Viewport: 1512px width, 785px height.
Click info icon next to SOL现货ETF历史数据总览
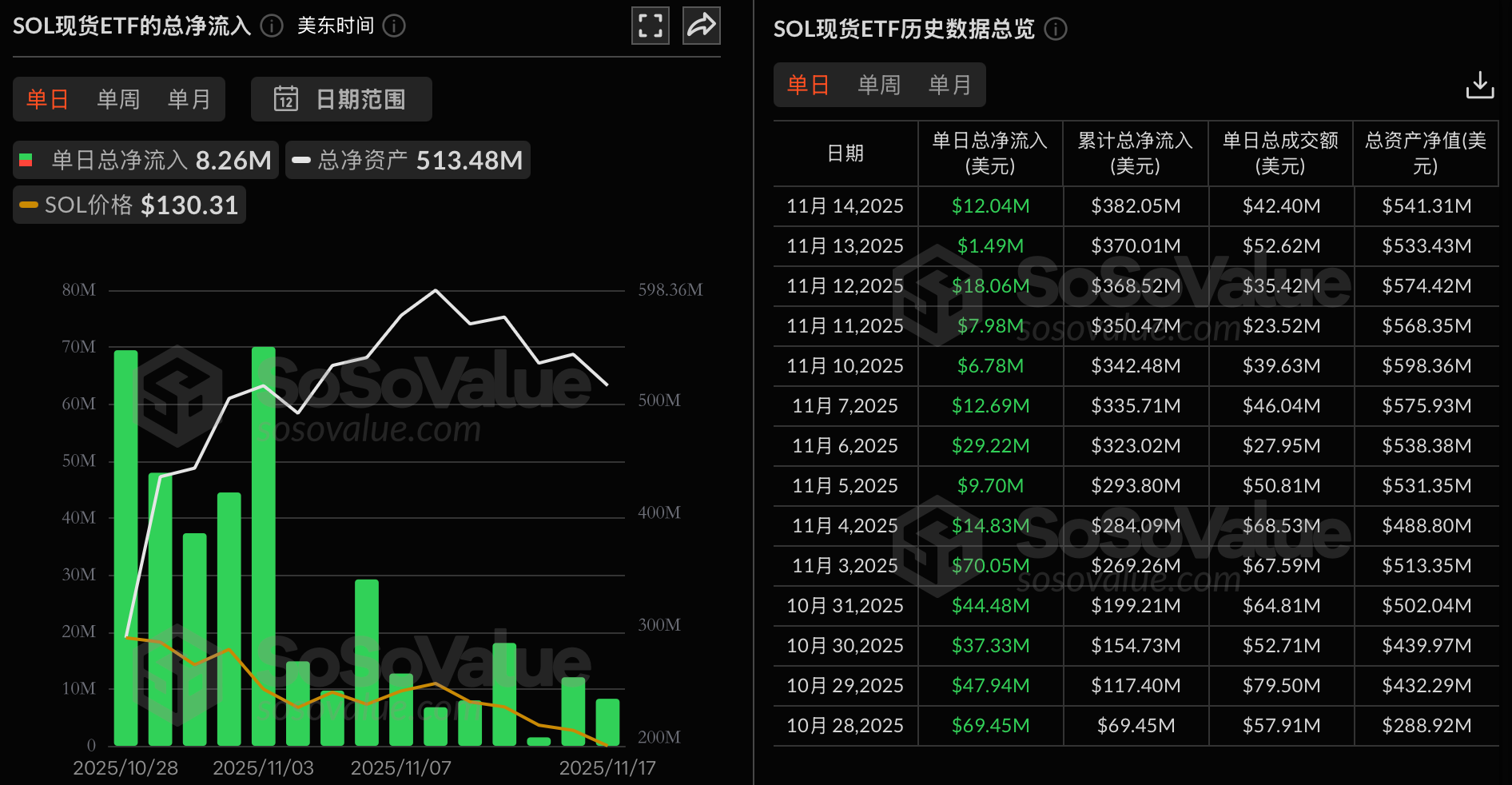tap(1056, 30)
